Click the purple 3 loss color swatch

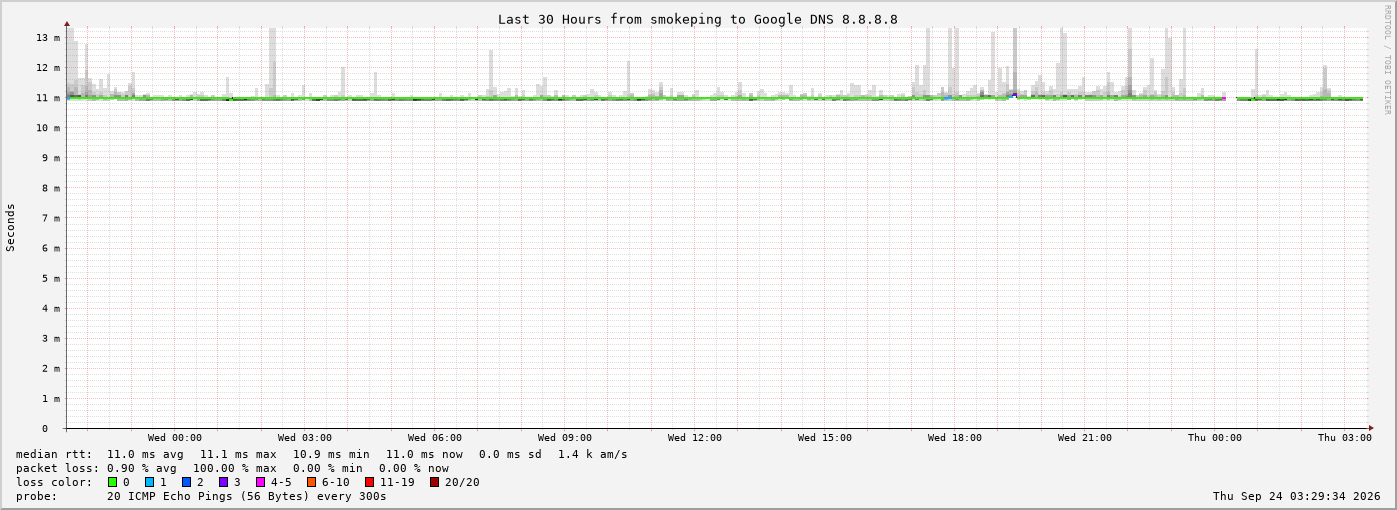pos(224,482)
